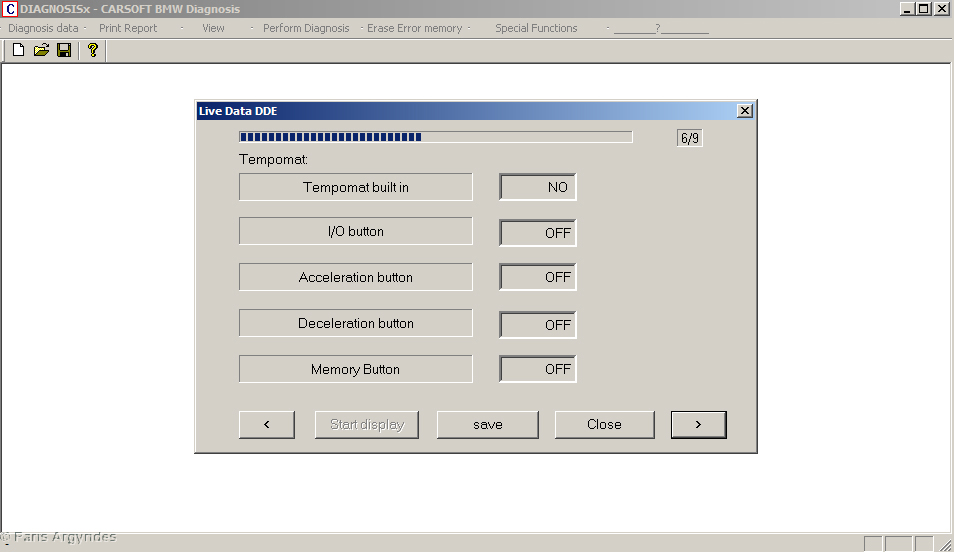Open the Diagnosis data menu
The height and width of the screenshot is (552, 954).
(x=43, y=28)
